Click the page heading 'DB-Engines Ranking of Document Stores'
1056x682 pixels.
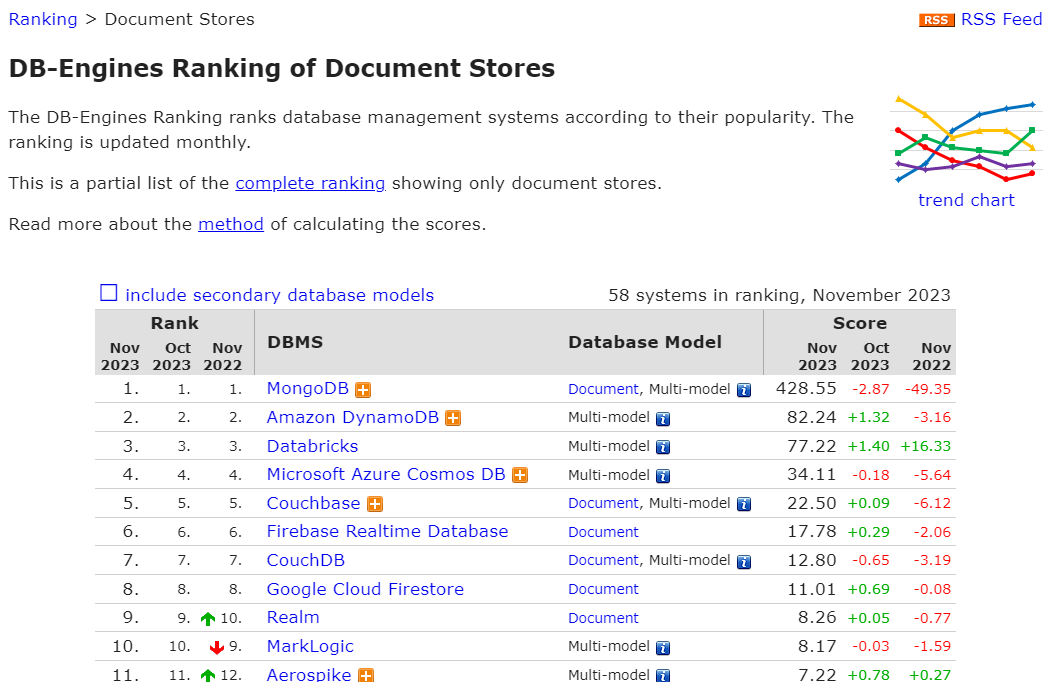pyautogui.click(x=282, y=69)
